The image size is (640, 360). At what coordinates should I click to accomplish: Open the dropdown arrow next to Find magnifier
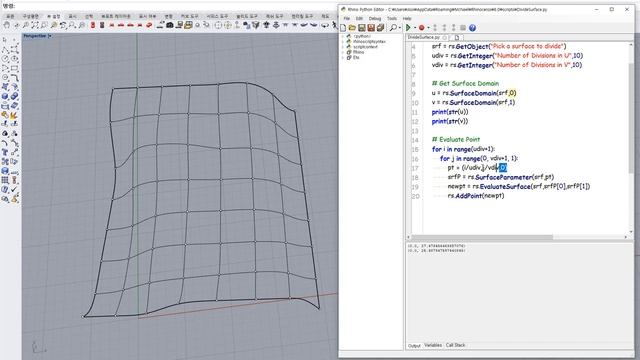point(400,28)
